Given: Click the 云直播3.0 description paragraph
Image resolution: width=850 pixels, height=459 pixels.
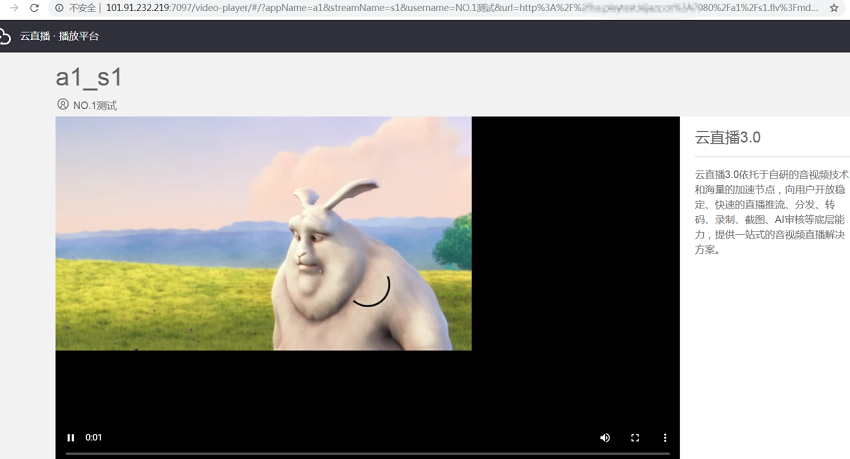Looking at the screenshot, I should 771,212.
